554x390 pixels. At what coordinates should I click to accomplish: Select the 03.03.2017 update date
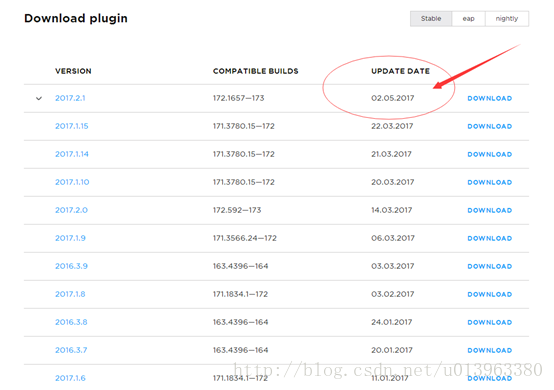click(393, 266)
